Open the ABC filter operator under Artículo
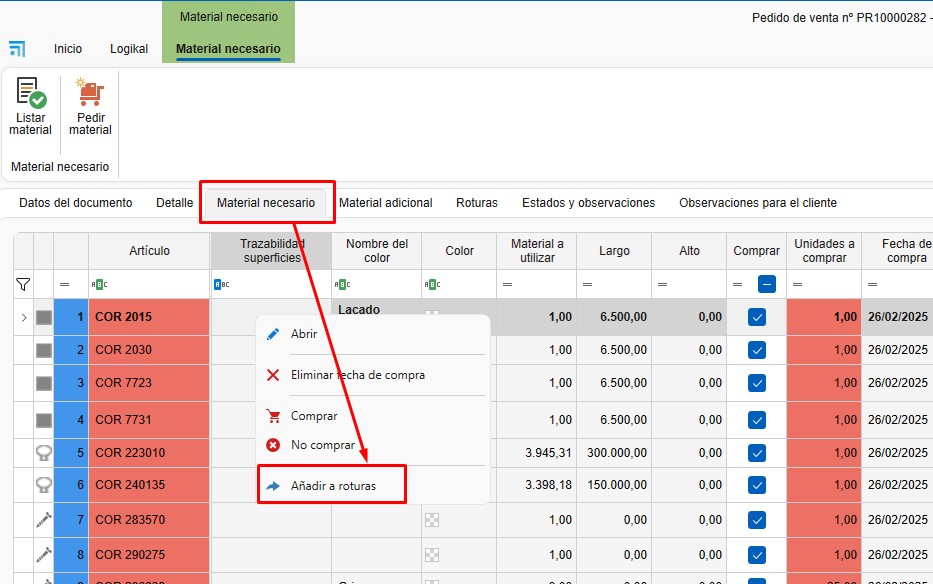Viewport: 933px width, 584px height. pos(99,285)
